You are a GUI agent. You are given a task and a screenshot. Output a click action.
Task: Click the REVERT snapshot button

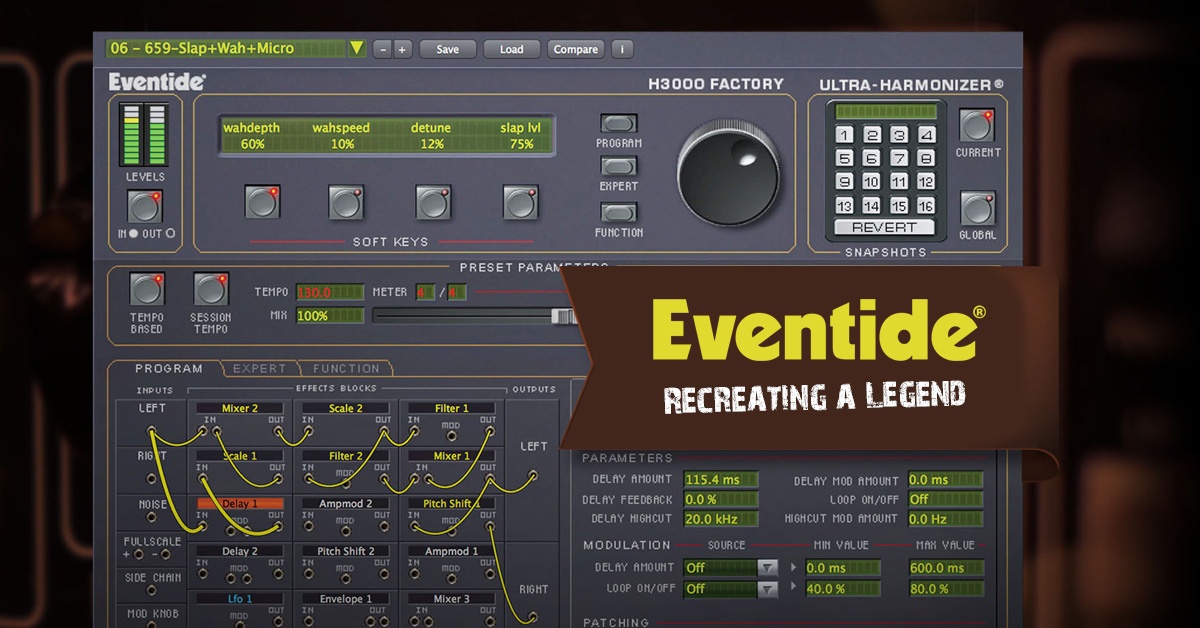click(x=884, y=227)
